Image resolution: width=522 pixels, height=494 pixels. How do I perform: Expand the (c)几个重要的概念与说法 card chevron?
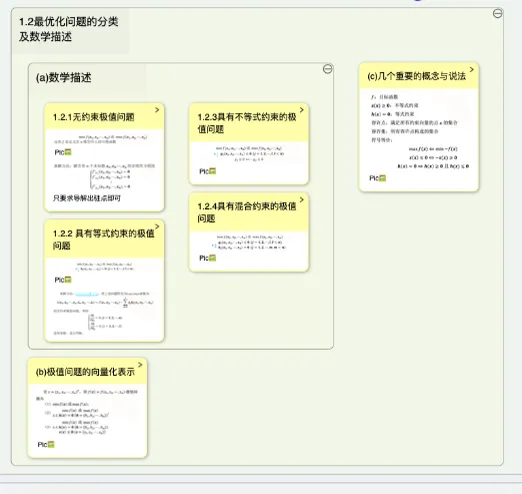coord(472,69)
